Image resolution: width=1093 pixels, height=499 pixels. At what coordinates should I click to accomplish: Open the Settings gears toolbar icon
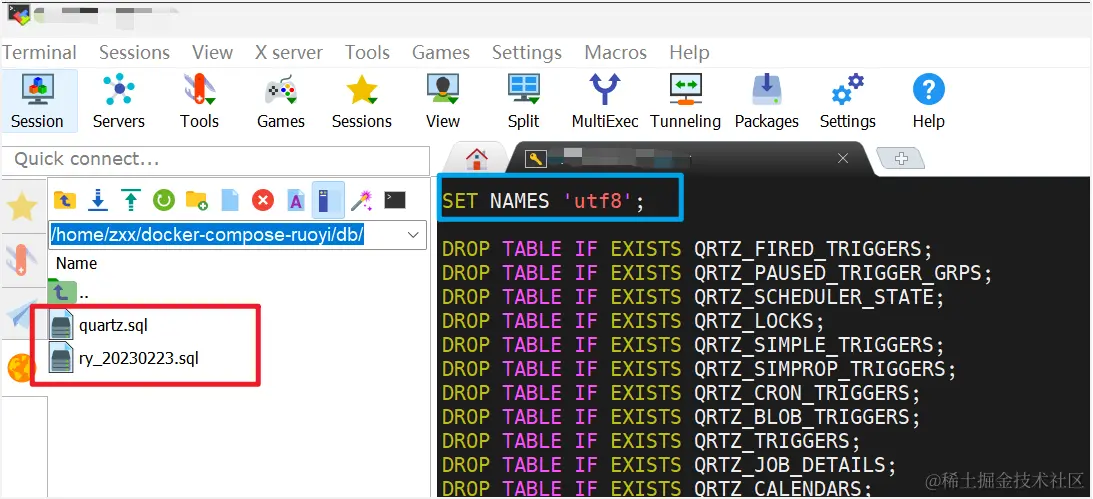(x=848, y=101)
